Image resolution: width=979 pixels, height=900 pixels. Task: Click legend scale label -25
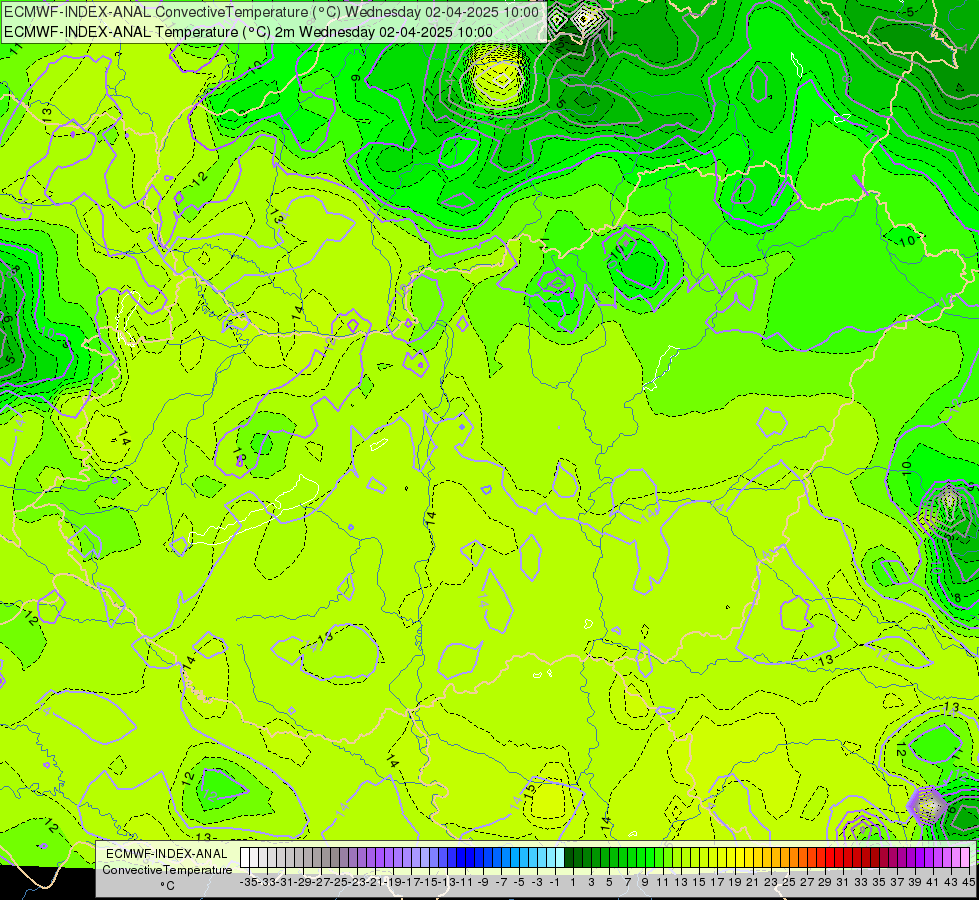[338, 882]
